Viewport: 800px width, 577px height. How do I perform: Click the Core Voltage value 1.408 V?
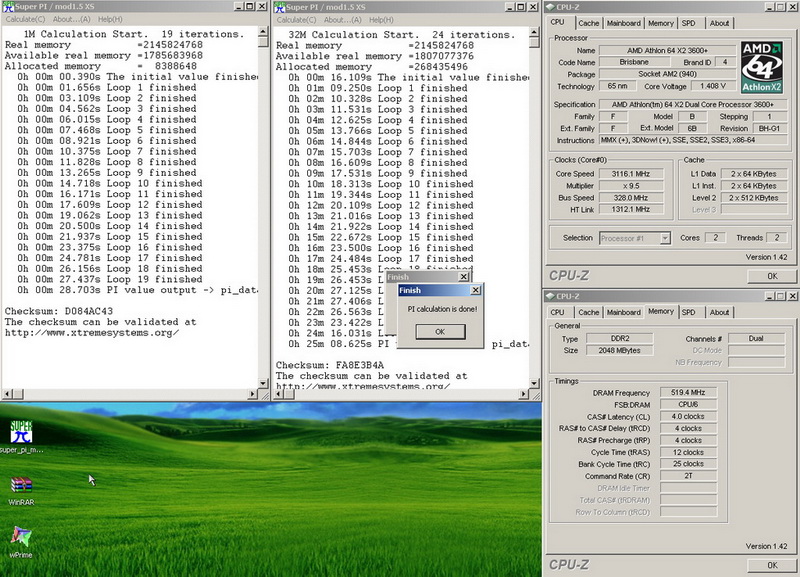coord(713,86)
